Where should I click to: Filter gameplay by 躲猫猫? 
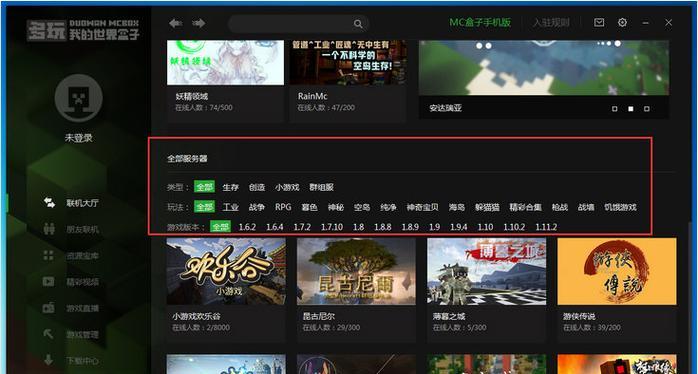(487, 207)
